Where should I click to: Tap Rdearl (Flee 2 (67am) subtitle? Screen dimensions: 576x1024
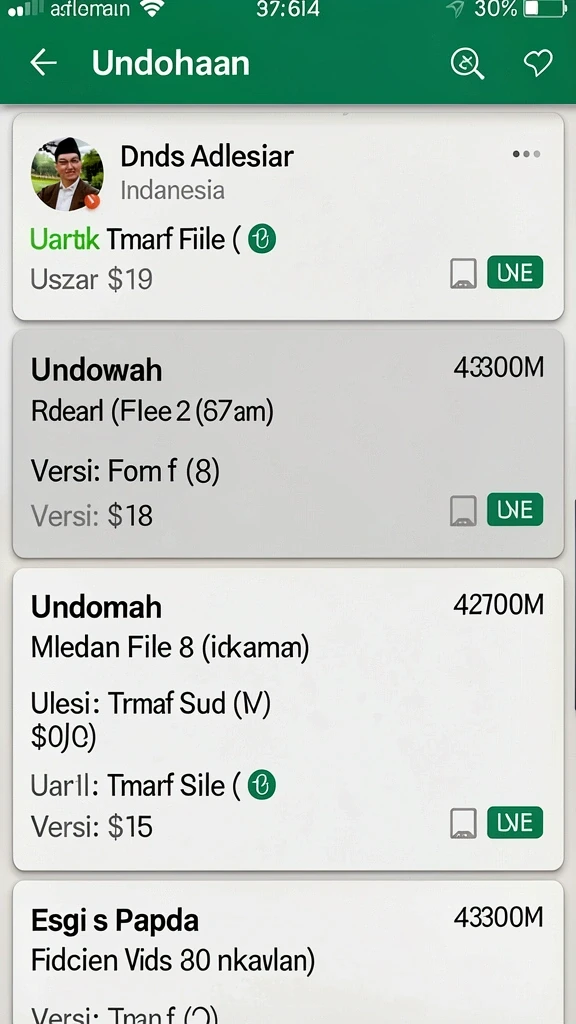tap(152, 411)
